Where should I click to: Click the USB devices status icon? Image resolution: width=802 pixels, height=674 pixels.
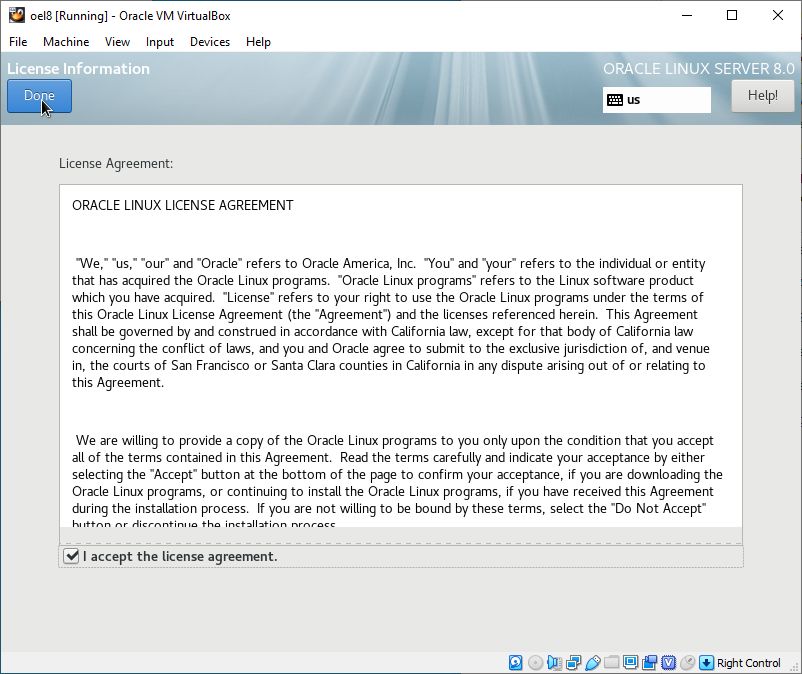coord(592,663)
